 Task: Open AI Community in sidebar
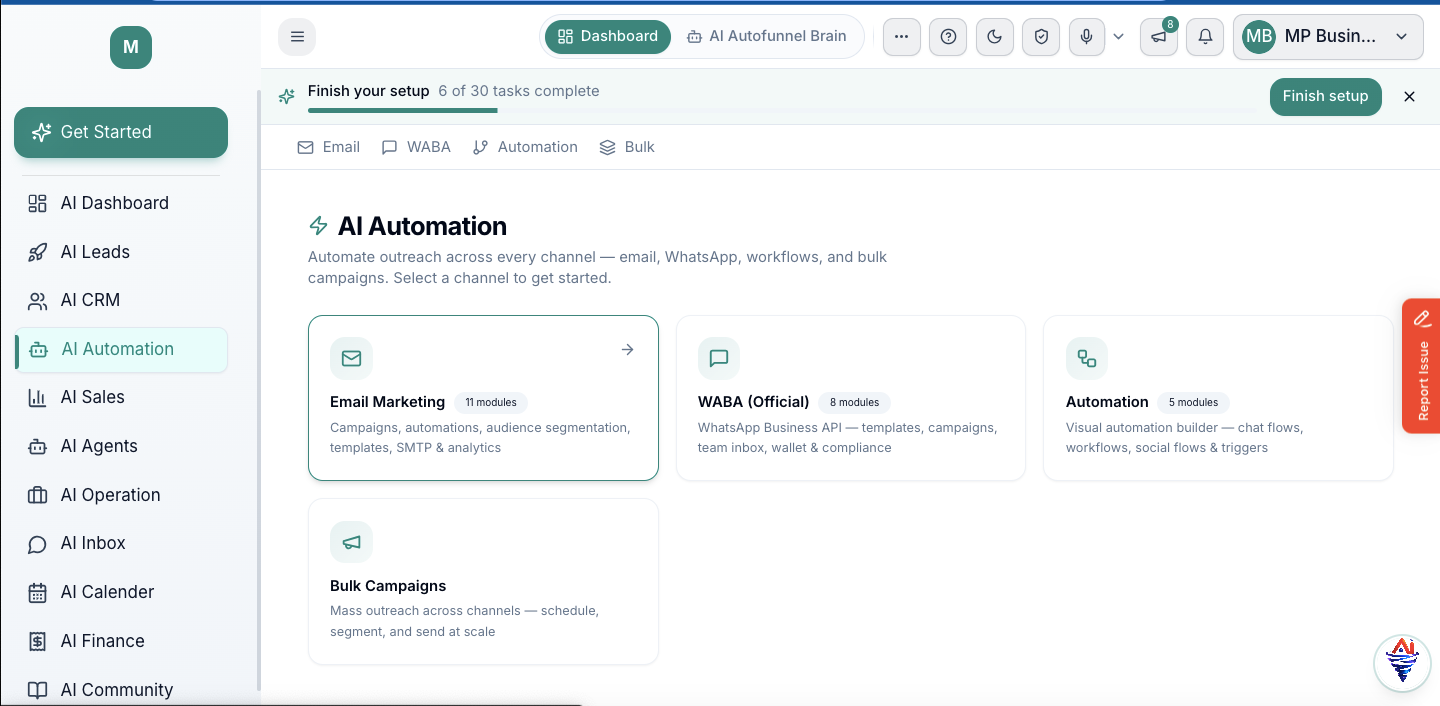click(121, 690)
